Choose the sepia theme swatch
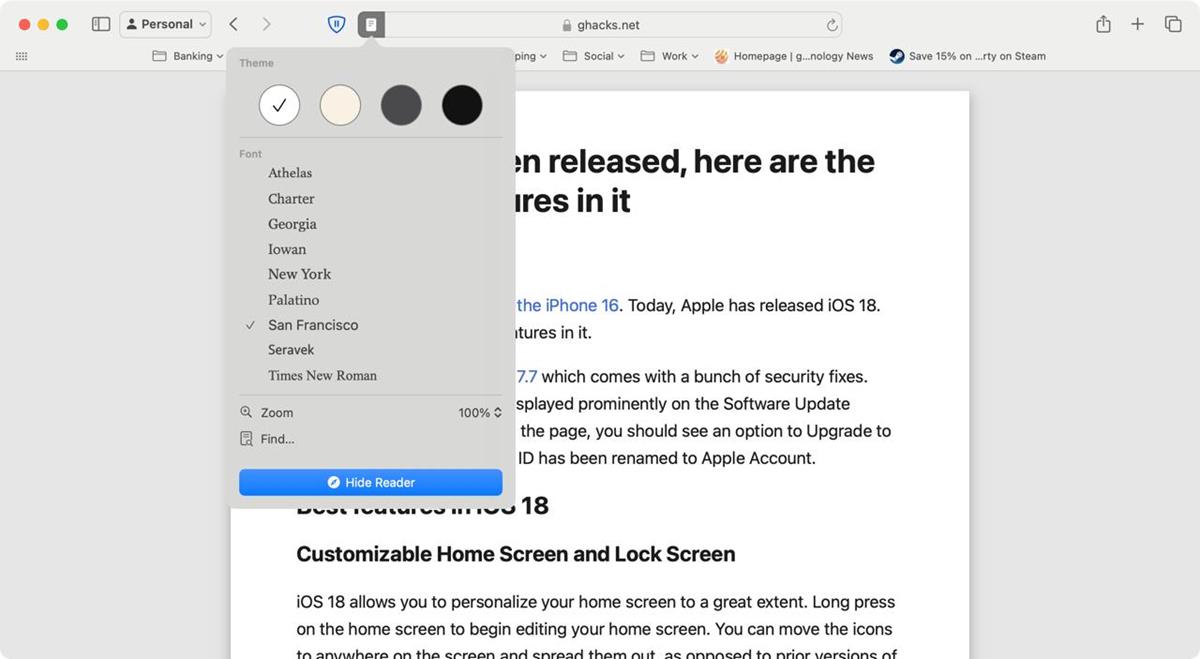The image size is (1200, 659). coord(340,105)
